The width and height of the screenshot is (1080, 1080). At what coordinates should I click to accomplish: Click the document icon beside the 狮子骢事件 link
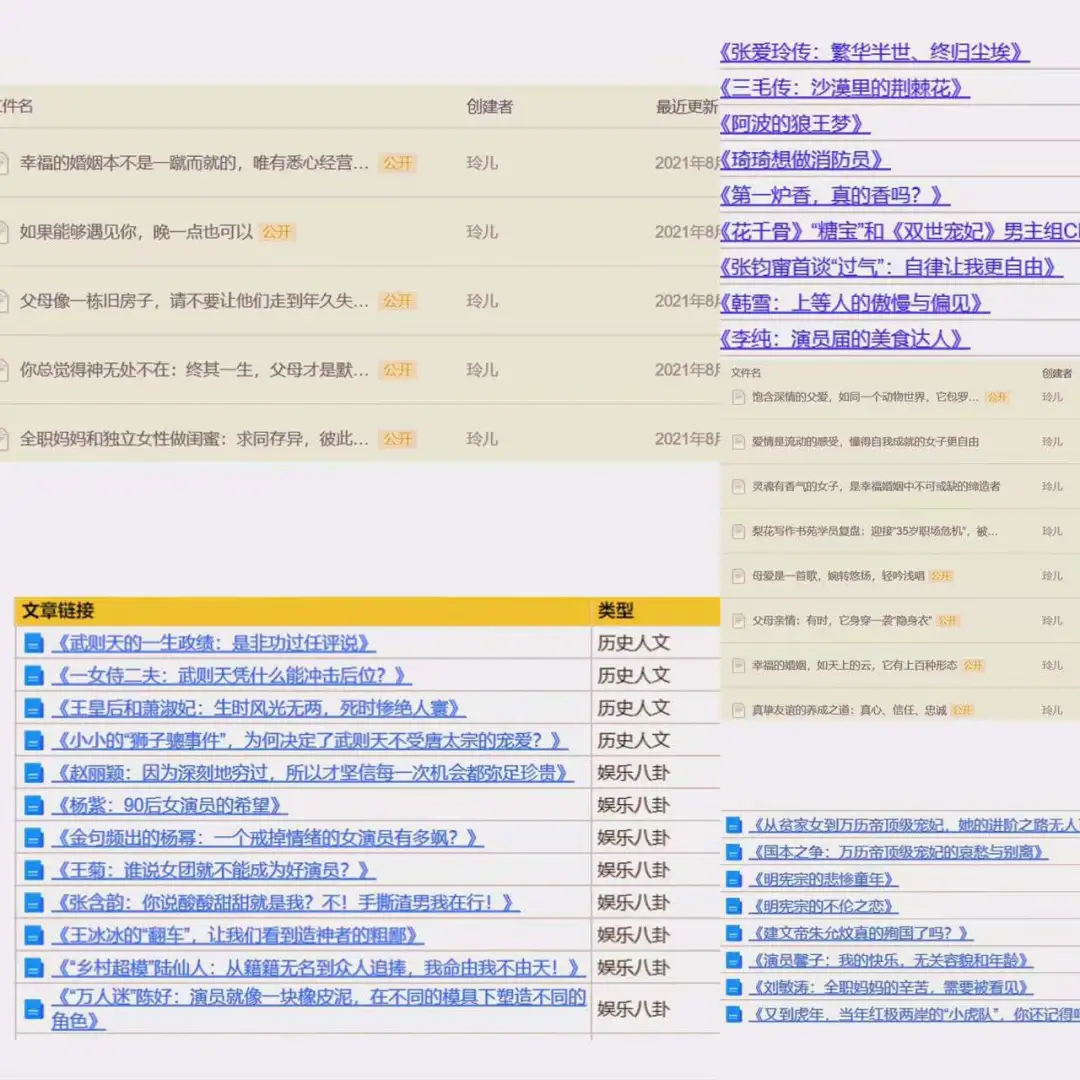[x=33, y=740]
